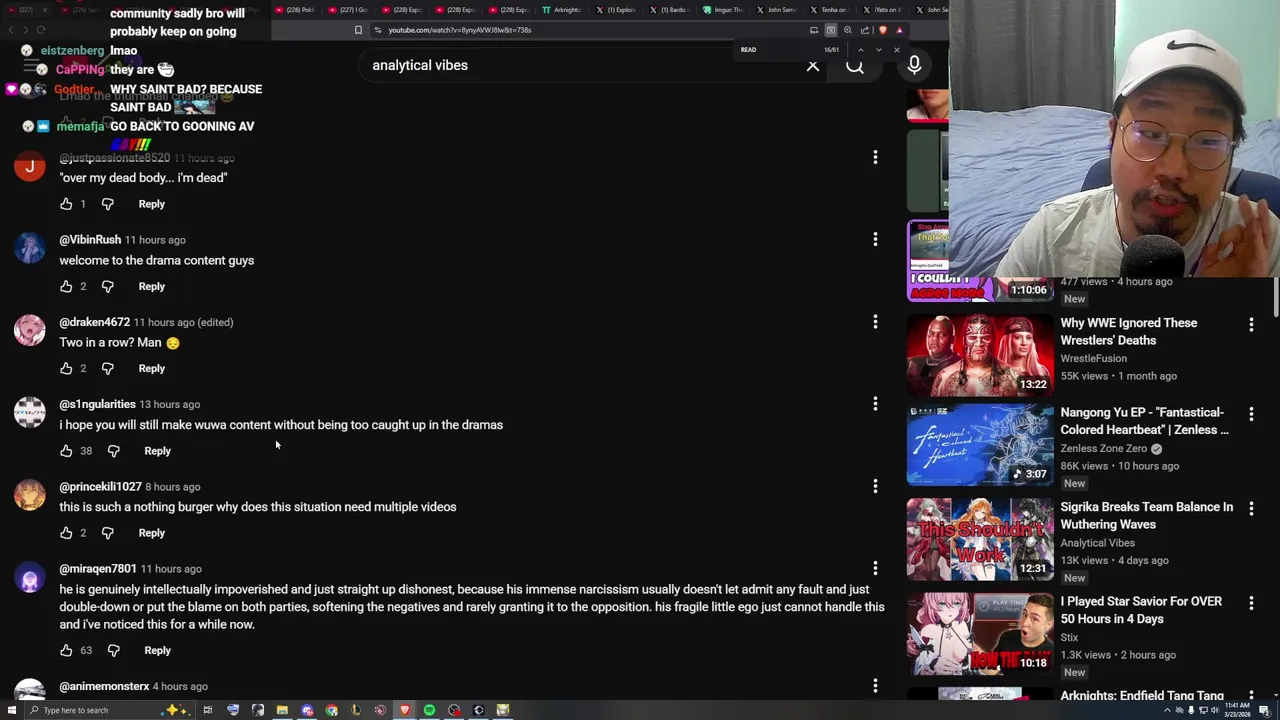Open Brave Rewards triangle icon
The image size is (1280, 720).
pyautogui.click(x=899, y=30)
